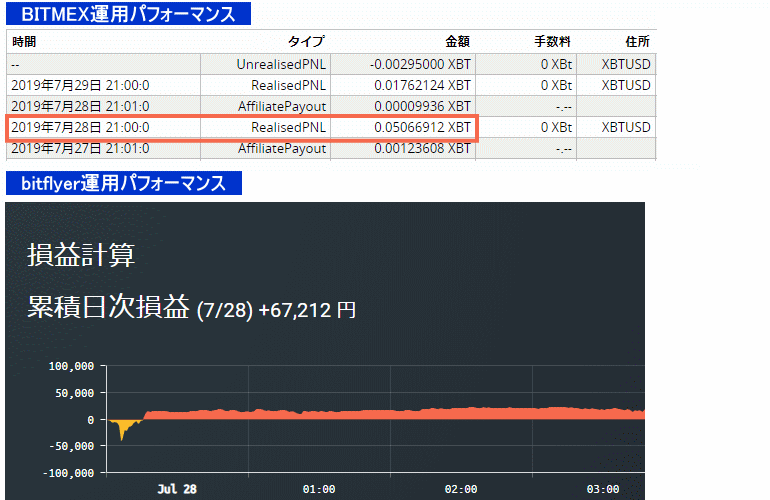The height and width of the screenshot is (500, 770).
Task: Select the 0.00123608 XBT AffiliatePayout amount
Action: click(x=422, y=148)
